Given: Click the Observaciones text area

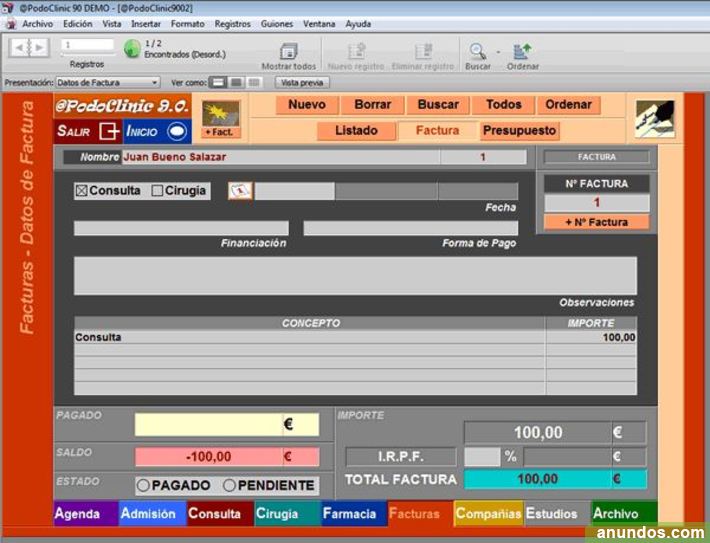Looking at the screenshot, I should pos(355,276).
